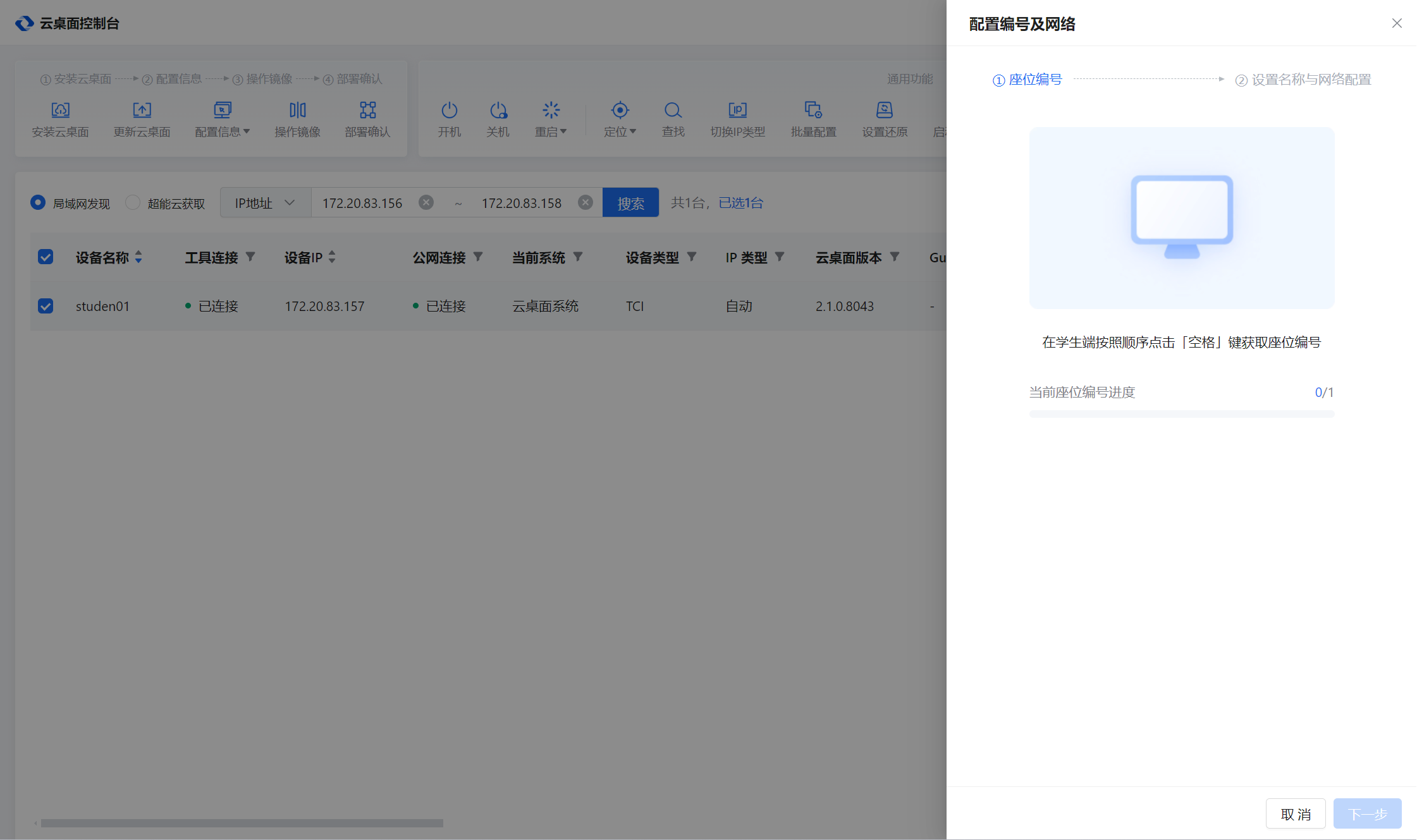
Task: Uncheck the studen01 device row
Action: click(45, 305)
